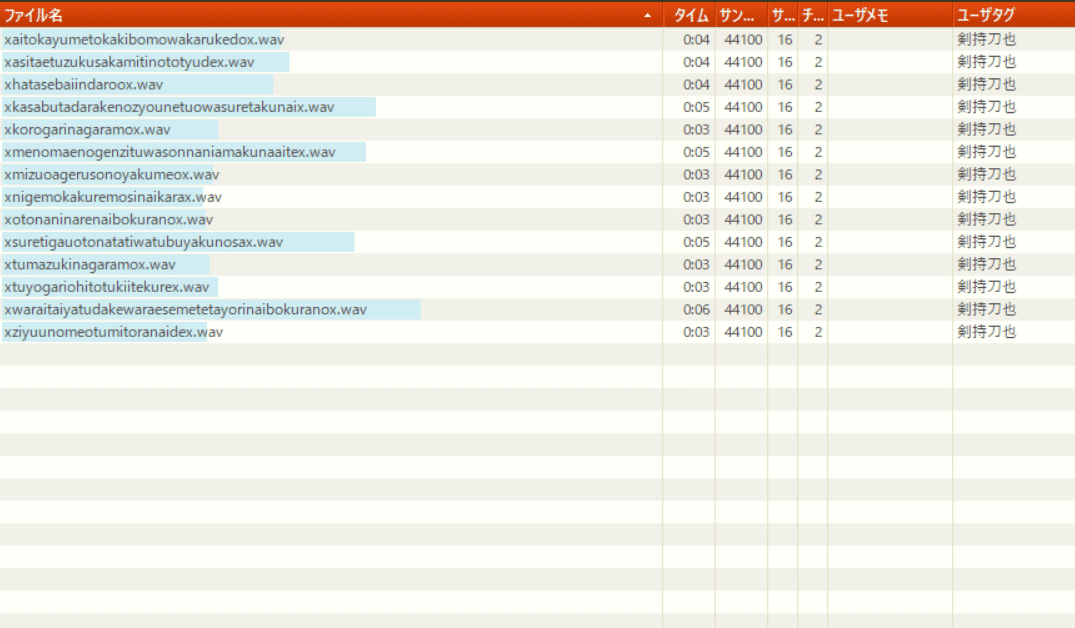Select xasitaetuzukusakamitinototyudex.wav
1075x628 pixels.
tap(129, 62)
